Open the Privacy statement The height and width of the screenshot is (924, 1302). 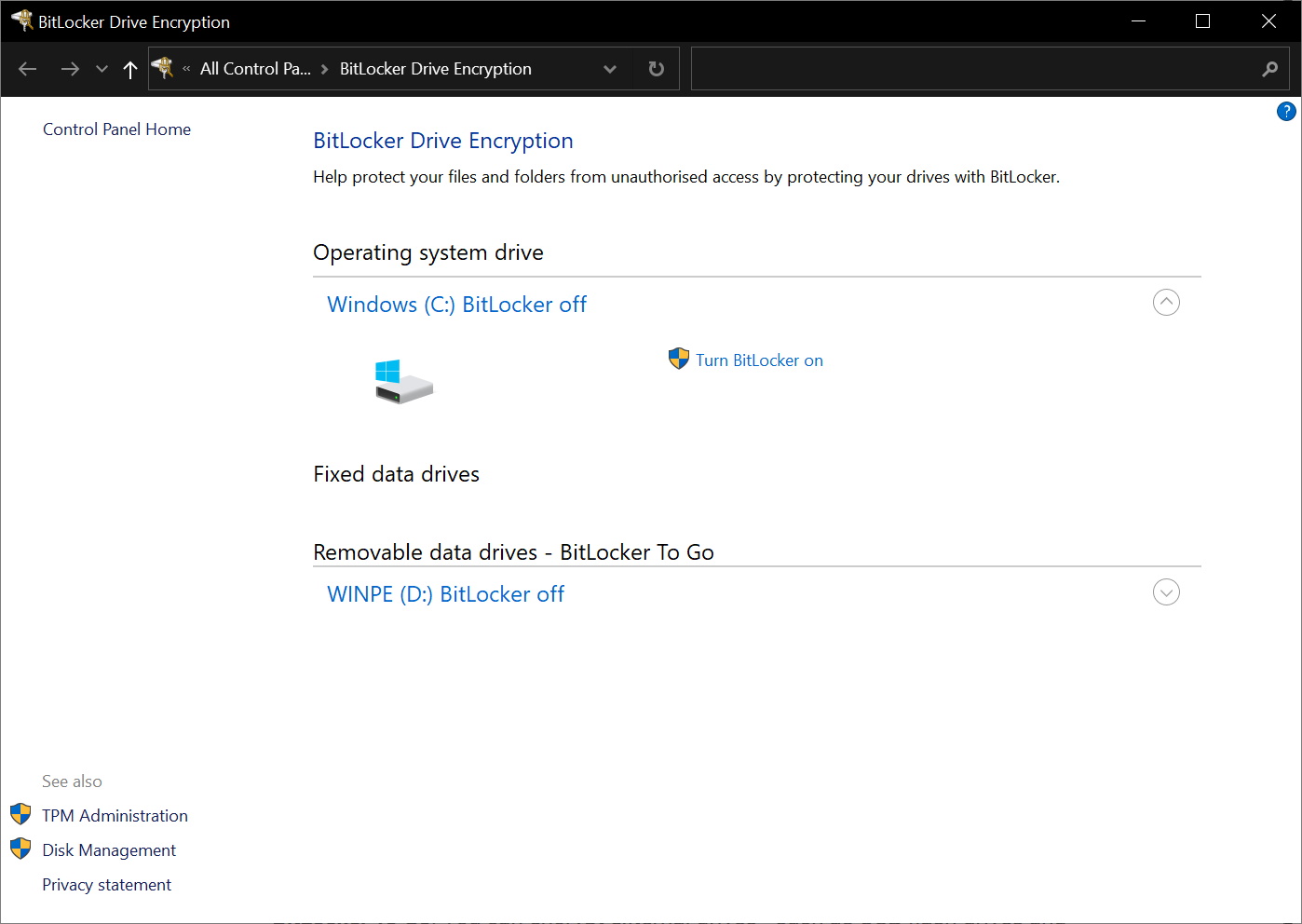[106, 885]
